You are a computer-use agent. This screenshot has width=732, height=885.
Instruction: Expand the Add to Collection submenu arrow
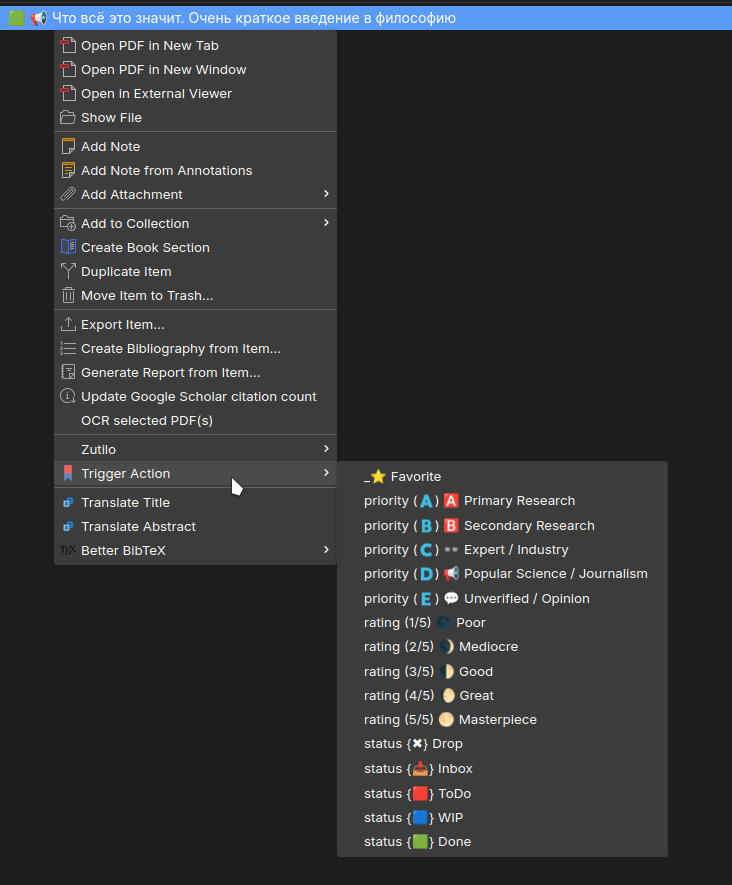tap(326, 223)
